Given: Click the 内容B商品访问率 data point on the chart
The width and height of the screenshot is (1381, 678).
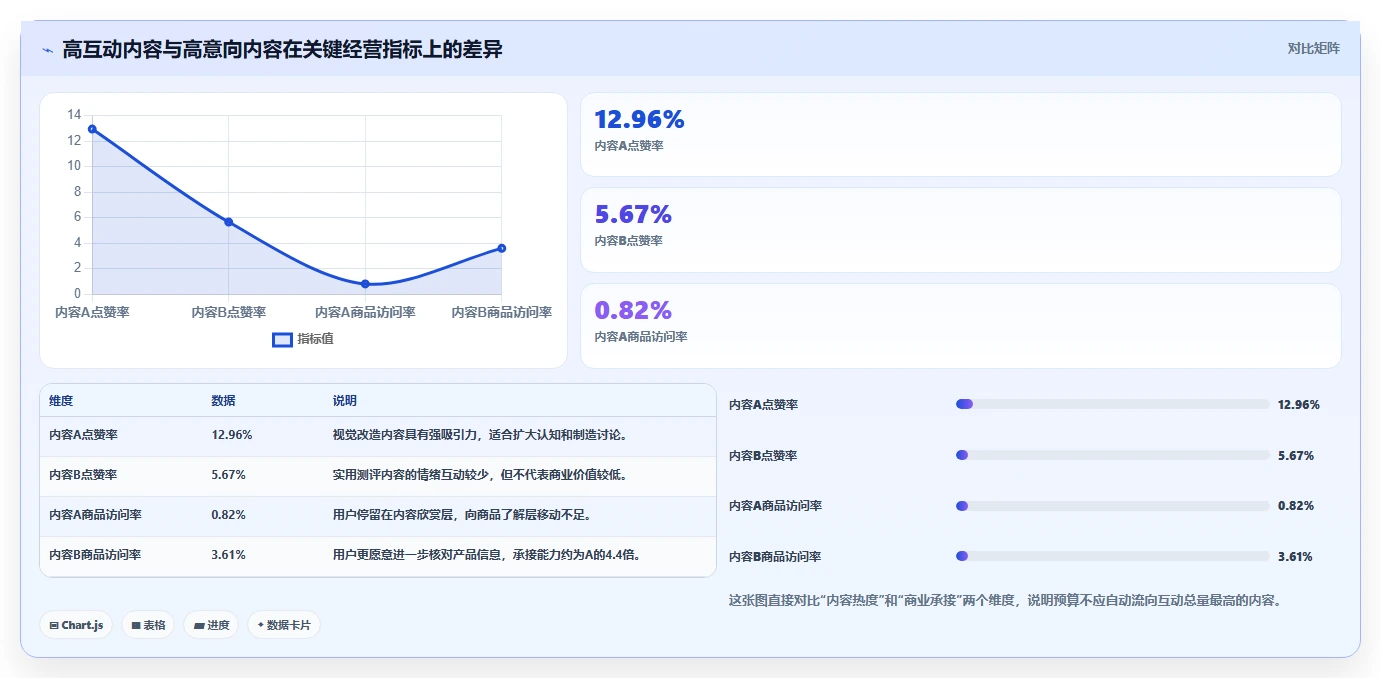Looking at the screenshot, I should pyautogui.click(x=501, y=248).
